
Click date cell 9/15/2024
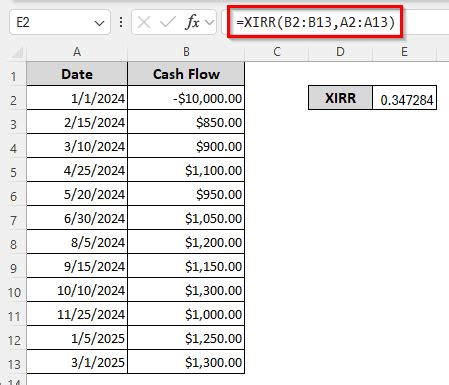77,266
